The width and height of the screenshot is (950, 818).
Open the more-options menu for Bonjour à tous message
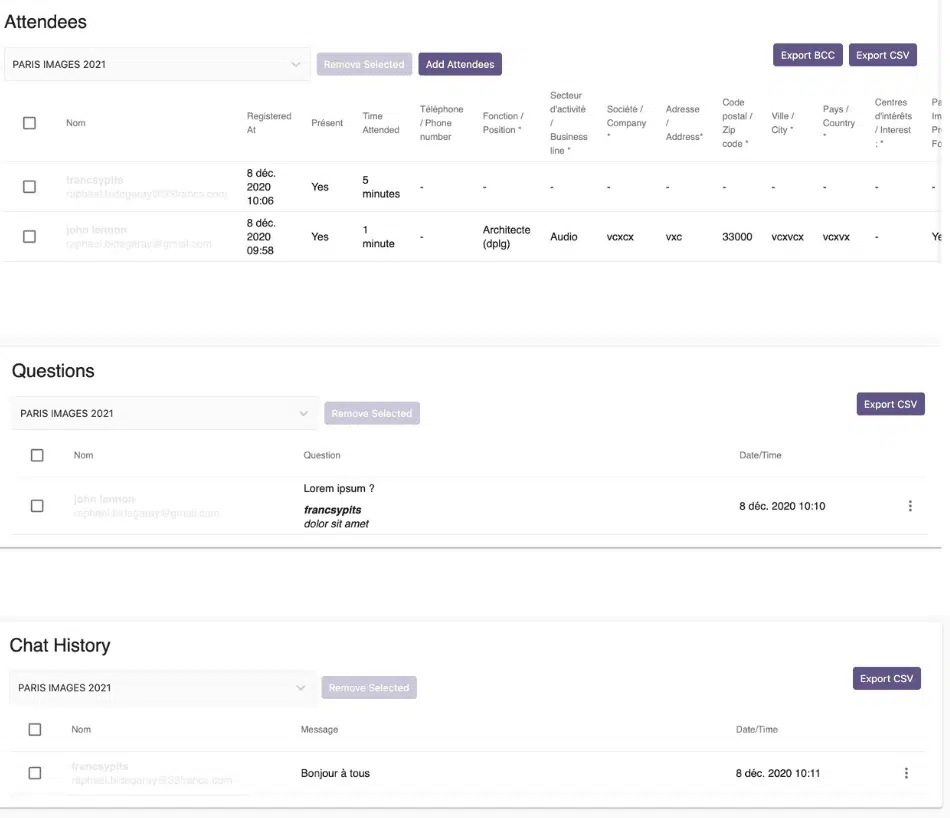(906, 773)
